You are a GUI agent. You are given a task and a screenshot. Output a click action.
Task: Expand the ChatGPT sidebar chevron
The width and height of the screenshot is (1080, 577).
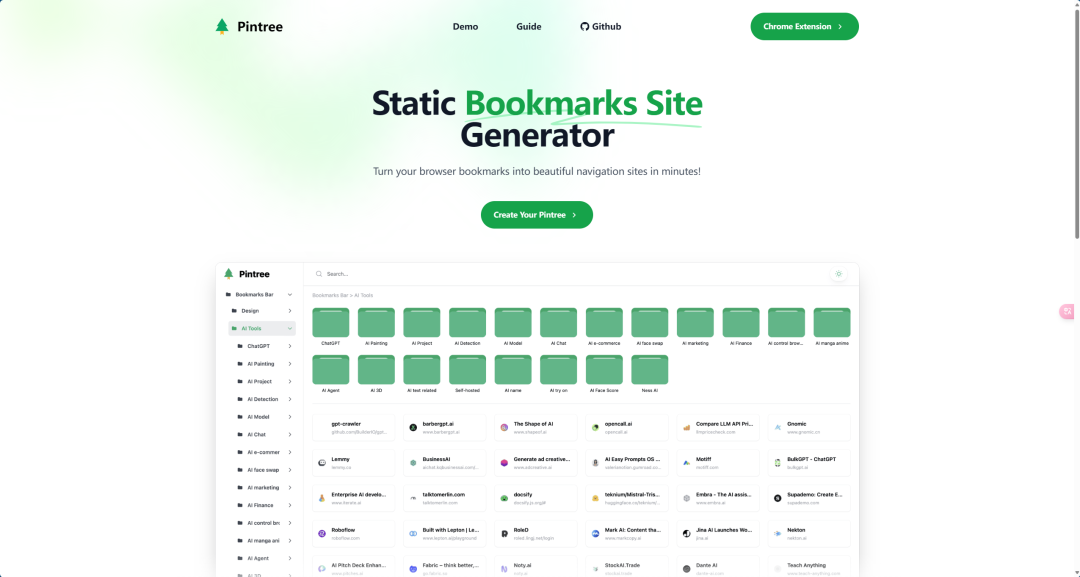(290, 346)
